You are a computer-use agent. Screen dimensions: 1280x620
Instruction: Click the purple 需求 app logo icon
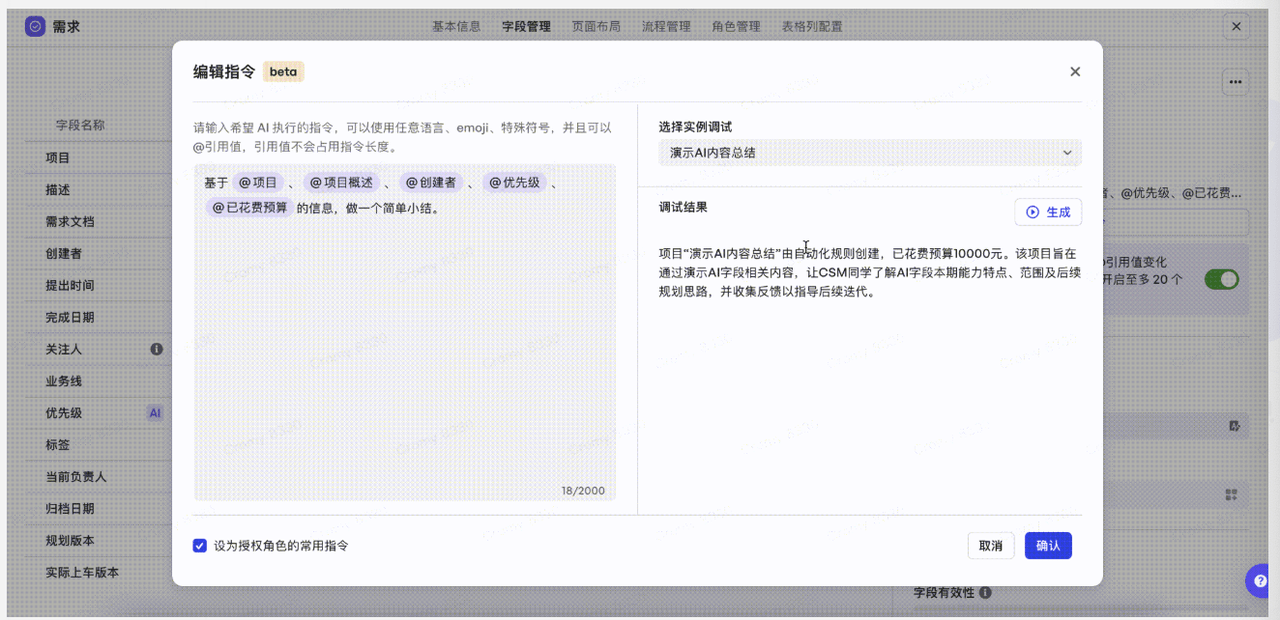35,27
